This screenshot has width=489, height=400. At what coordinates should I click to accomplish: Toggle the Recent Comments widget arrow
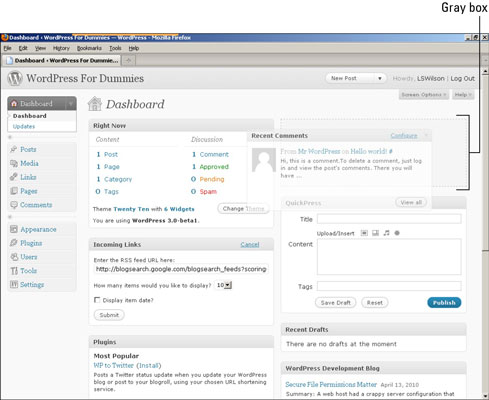click(426, 136)
